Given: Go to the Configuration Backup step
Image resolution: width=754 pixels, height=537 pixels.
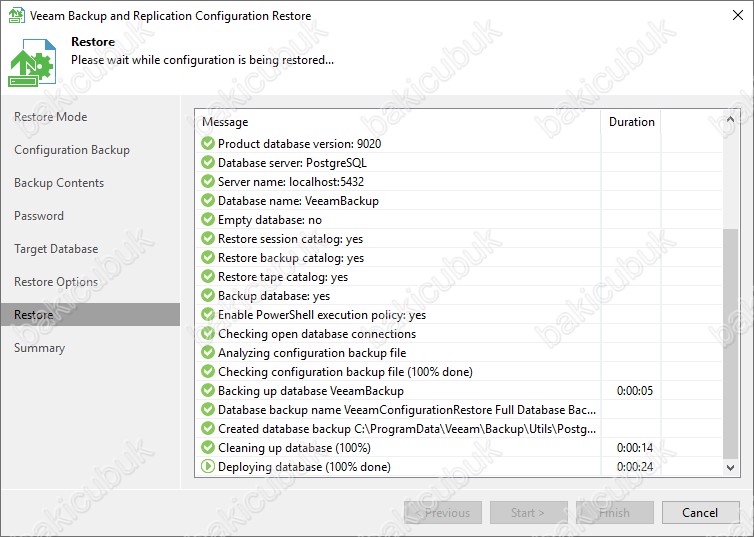Looking at the screenshot, I should (x=72, y=150).
